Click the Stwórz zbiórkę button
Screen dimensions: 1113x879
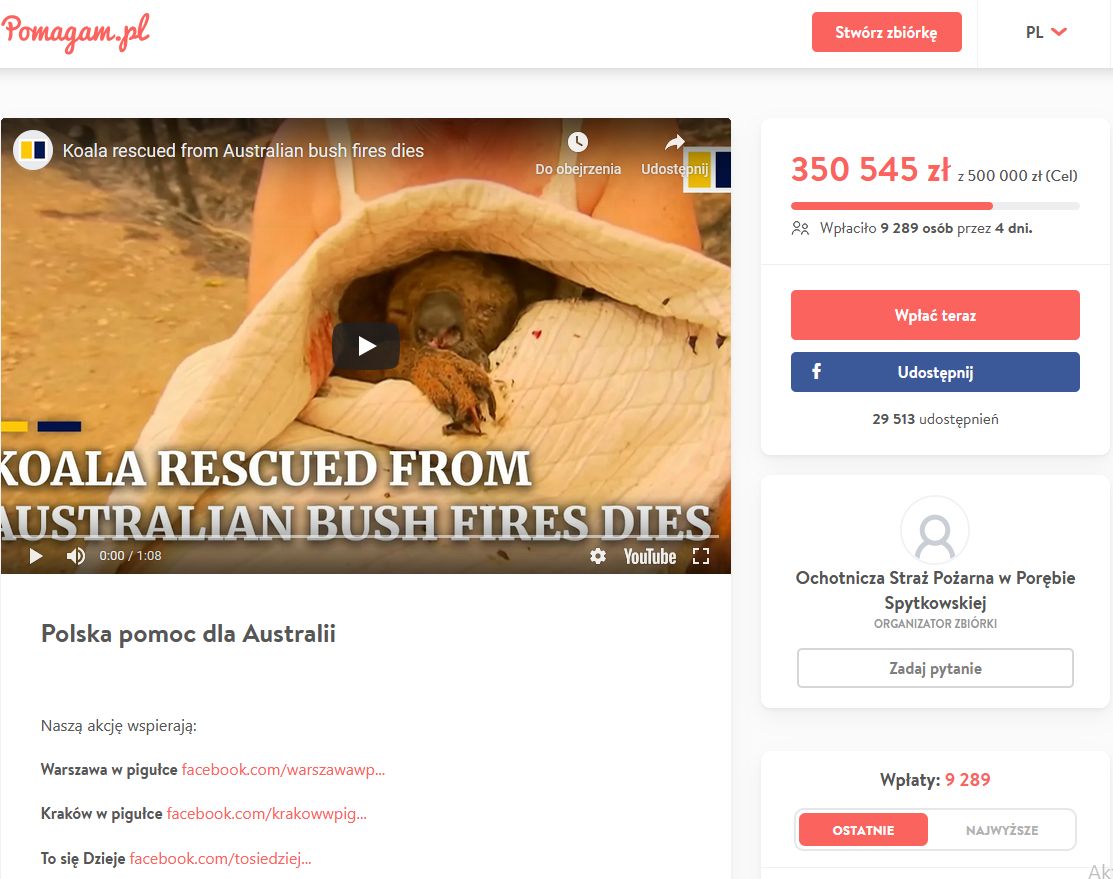(x=887, y=32)
